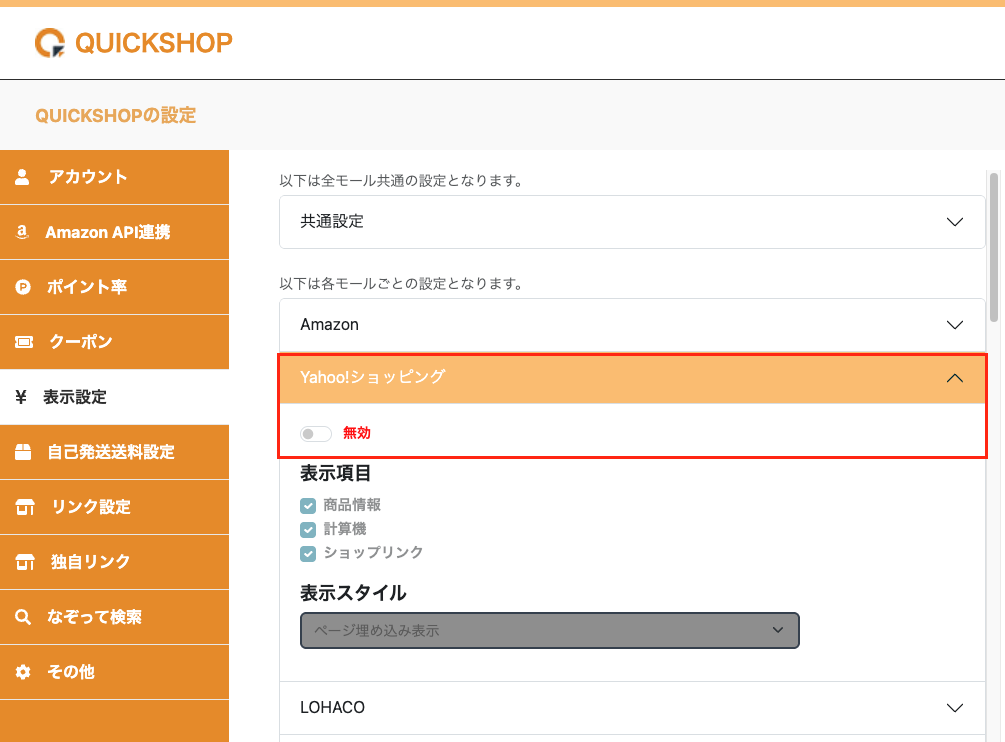Toggle the ショップリンク checkbox
The width and height of the screenshot is (1005, 742).
pyautogui.click(x=308, y=553)
